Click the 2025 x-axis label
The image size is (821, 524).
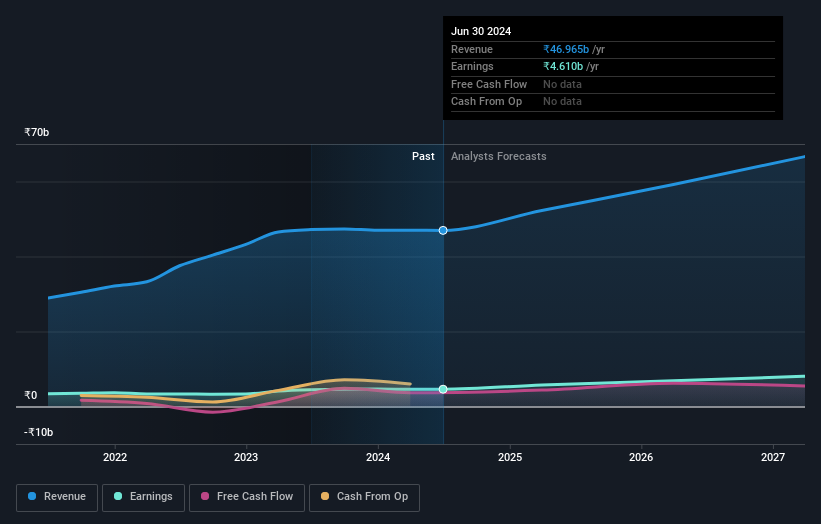510,457
